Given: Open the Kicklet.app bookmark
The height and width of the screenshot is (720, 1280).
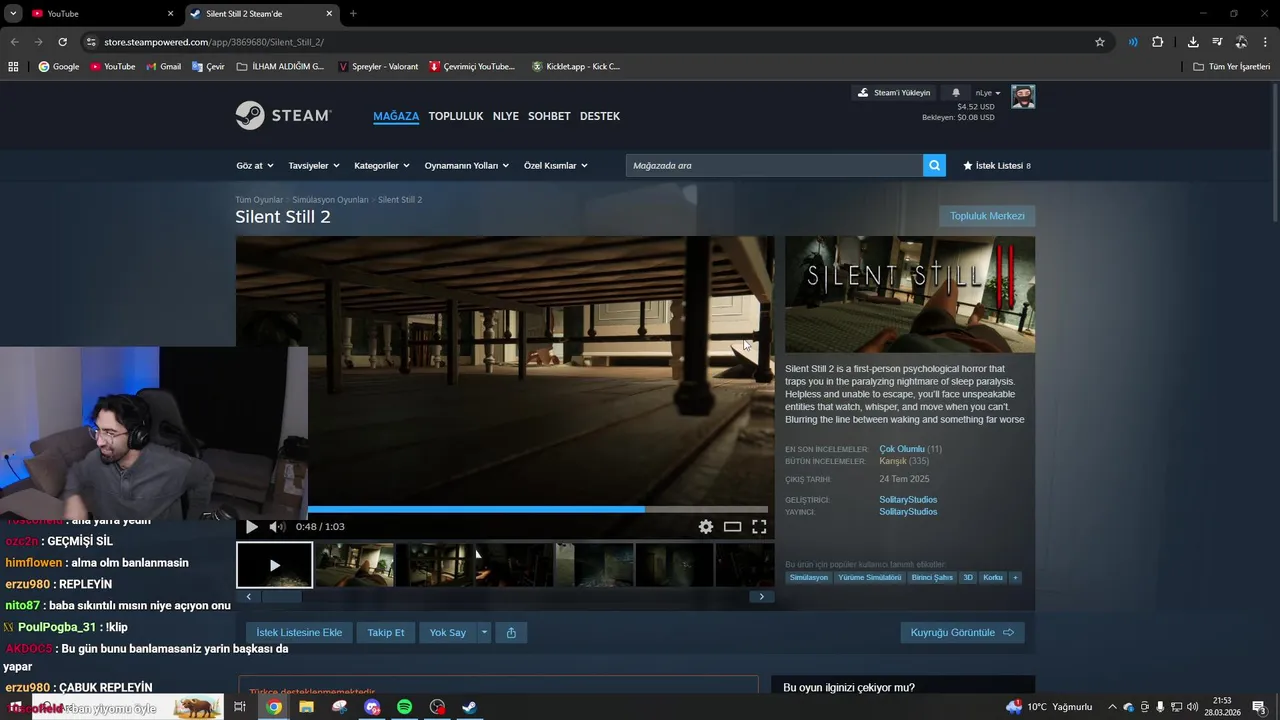Looking at the screenshot, I should pyautogui.click(x=576, y=67).
